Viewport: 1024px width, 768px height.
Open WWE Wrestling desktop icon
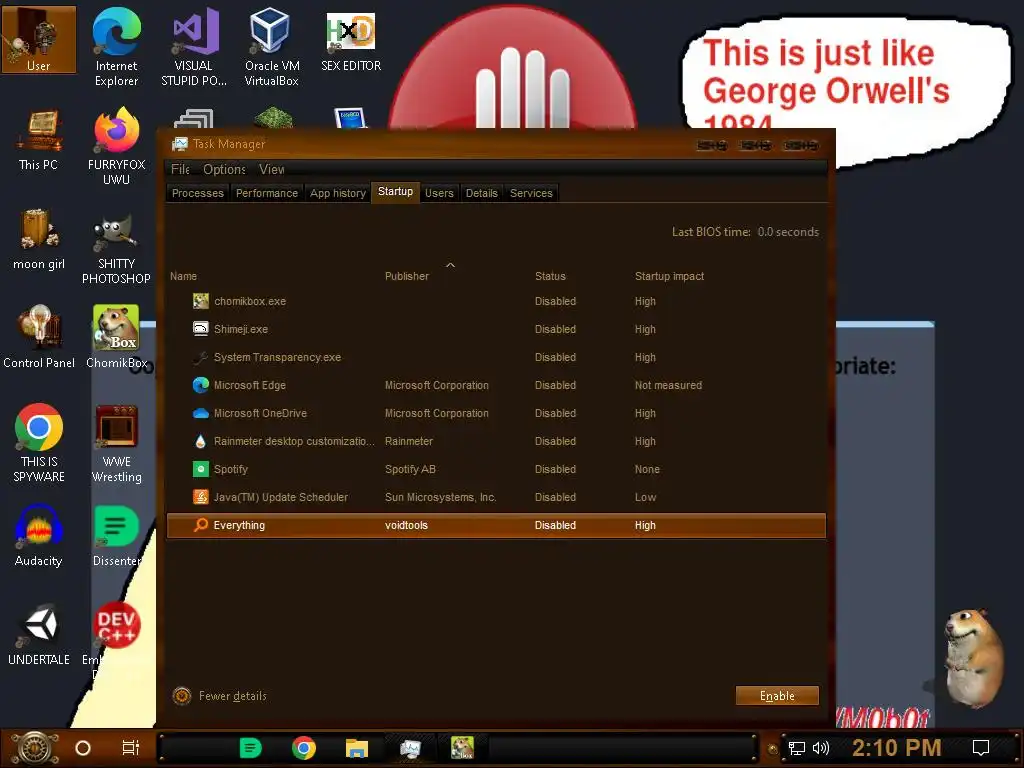[x=116, y=443]
